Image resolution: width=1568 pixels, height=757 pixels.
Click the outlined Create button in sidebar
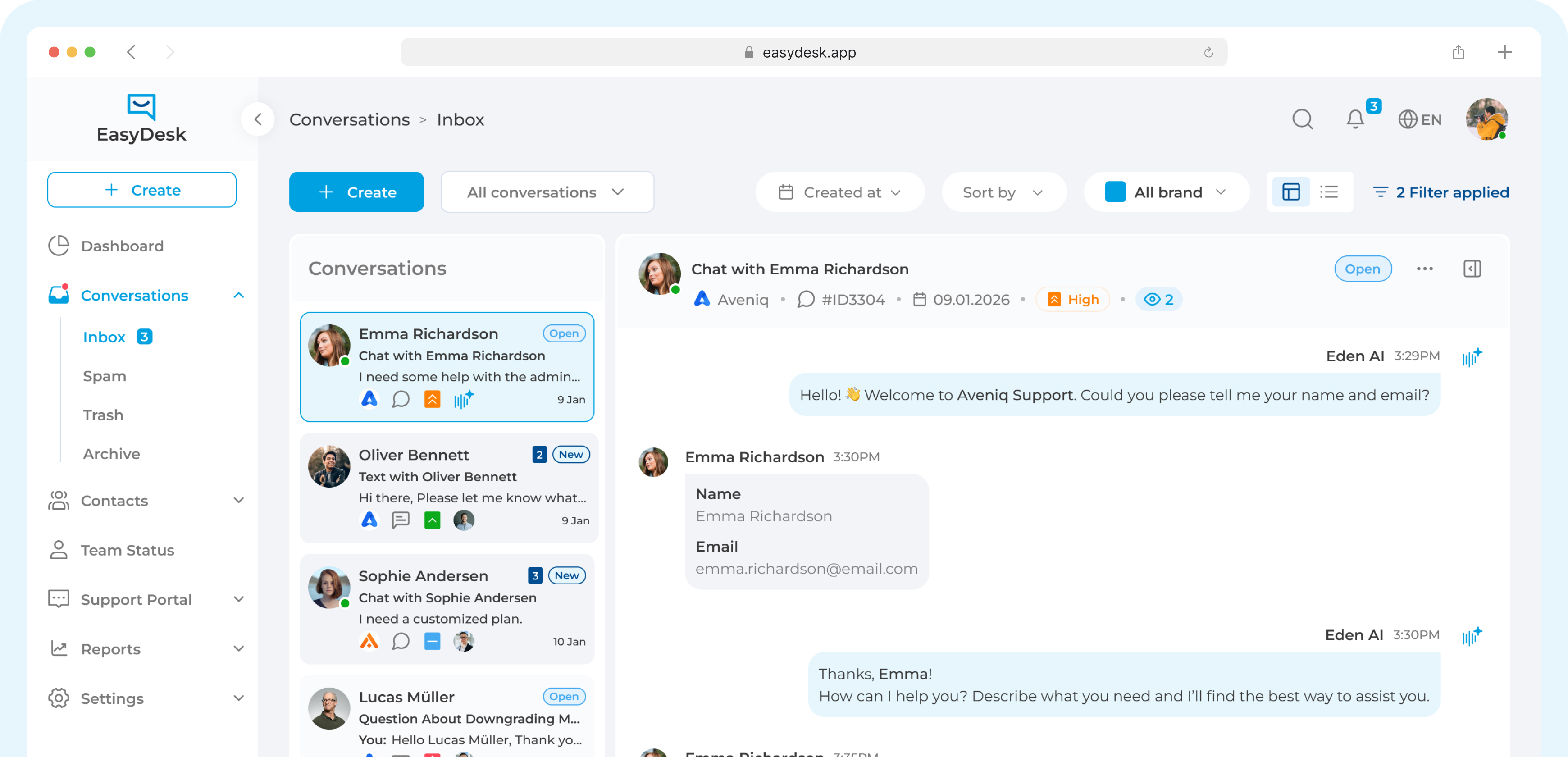(x=142, y=190)
